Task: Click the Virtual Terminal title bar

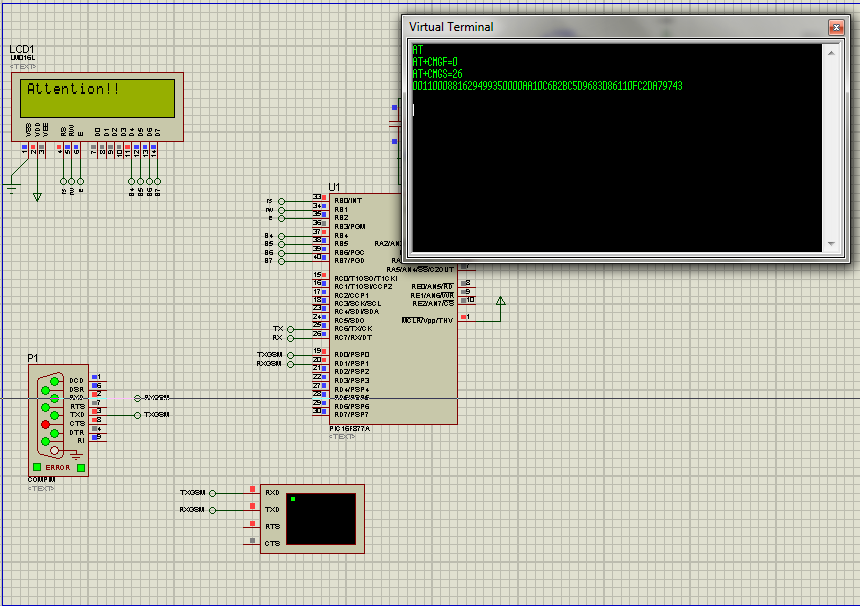Action: click(x=600, y=27)
